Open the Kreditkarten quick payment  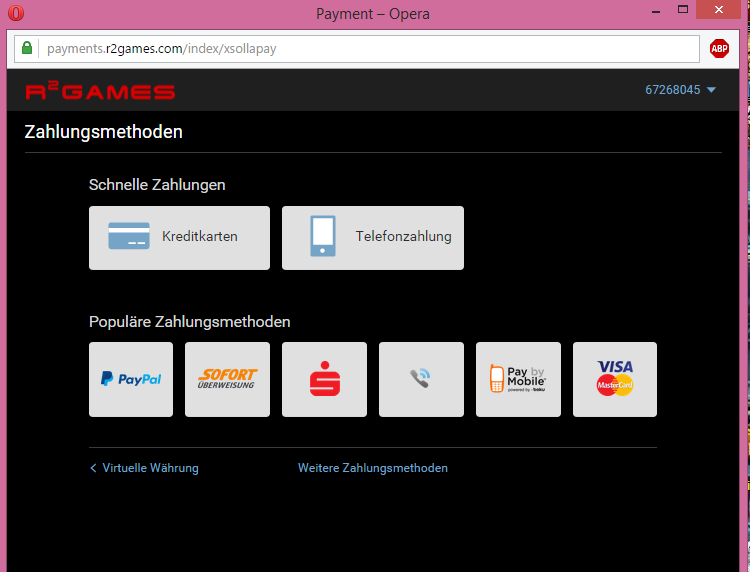click(179, 238)
